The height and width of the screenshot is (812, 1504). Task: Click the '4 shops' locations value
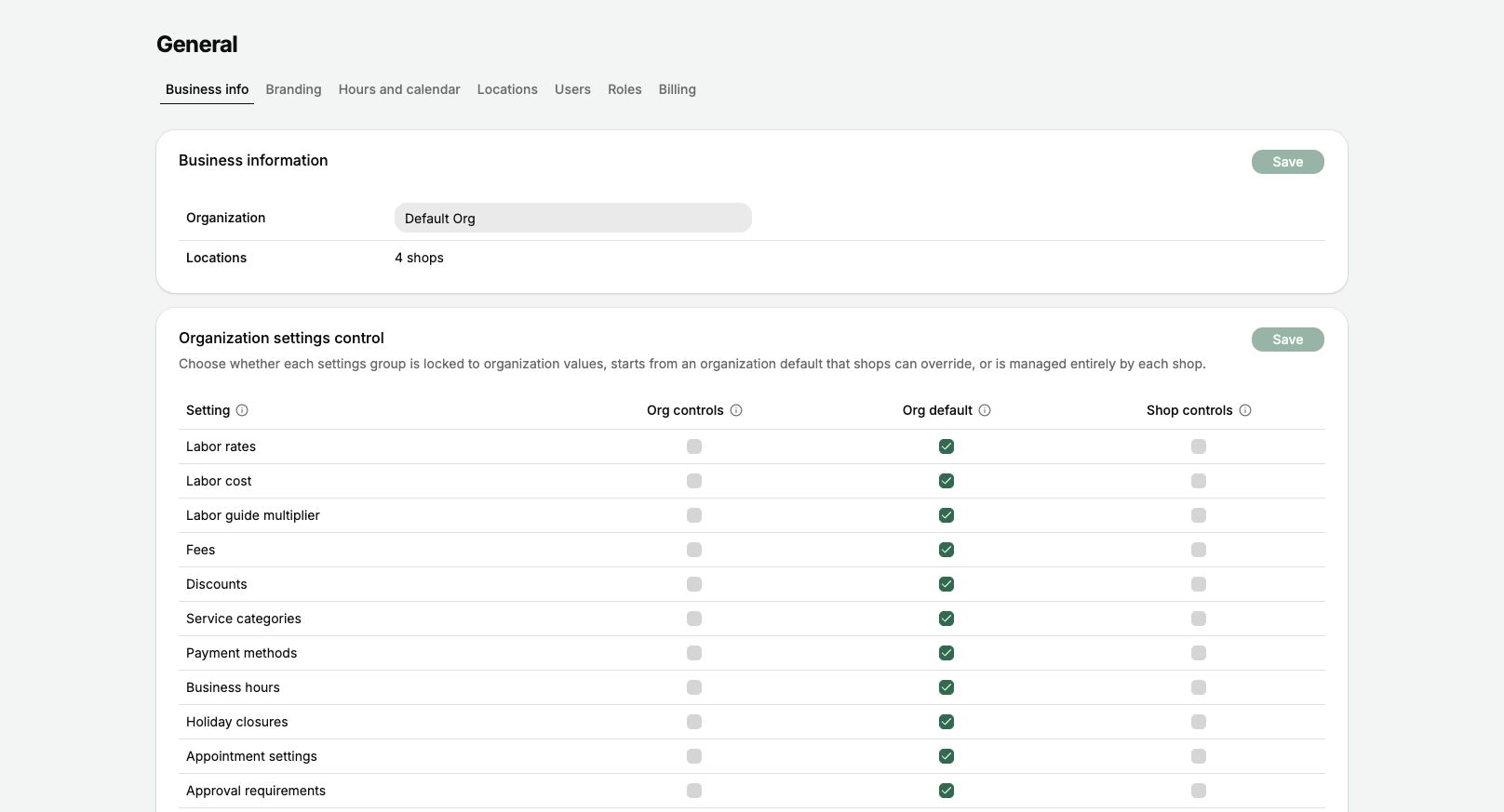click(419, 258)
